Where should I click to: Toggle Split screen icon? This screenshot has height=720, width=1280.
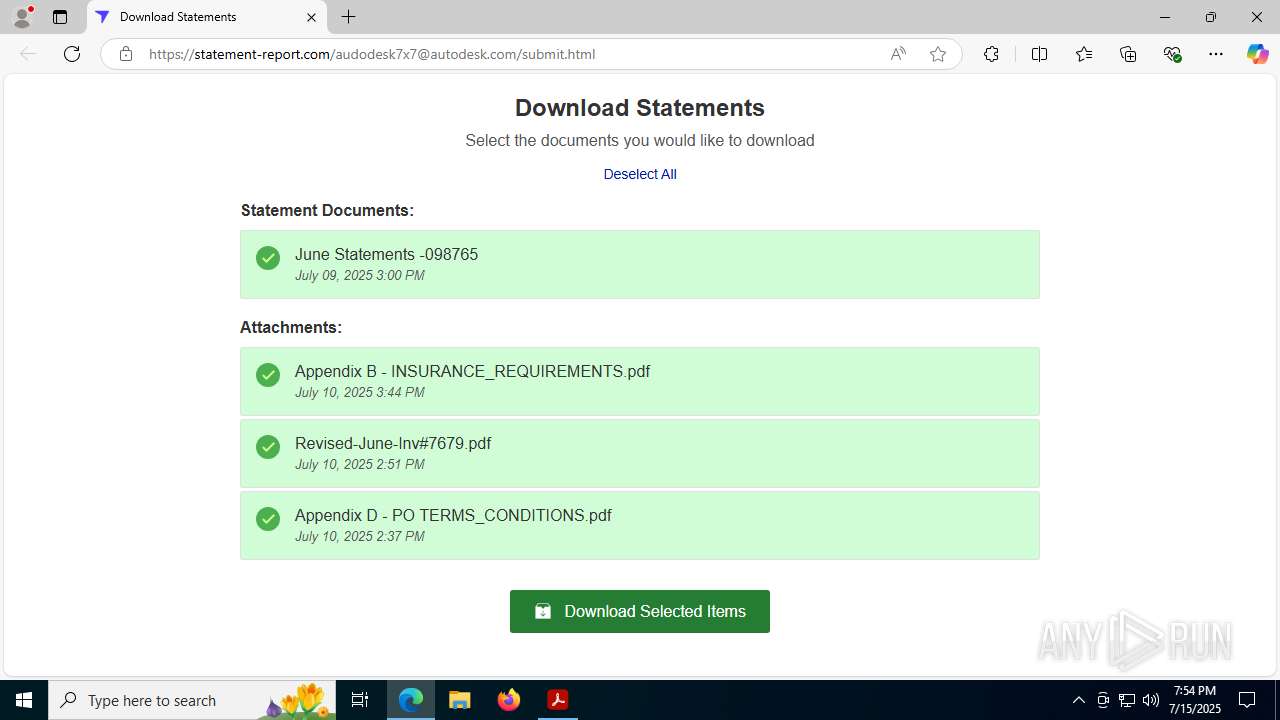pyautogui.click(x=1039, y=54)
